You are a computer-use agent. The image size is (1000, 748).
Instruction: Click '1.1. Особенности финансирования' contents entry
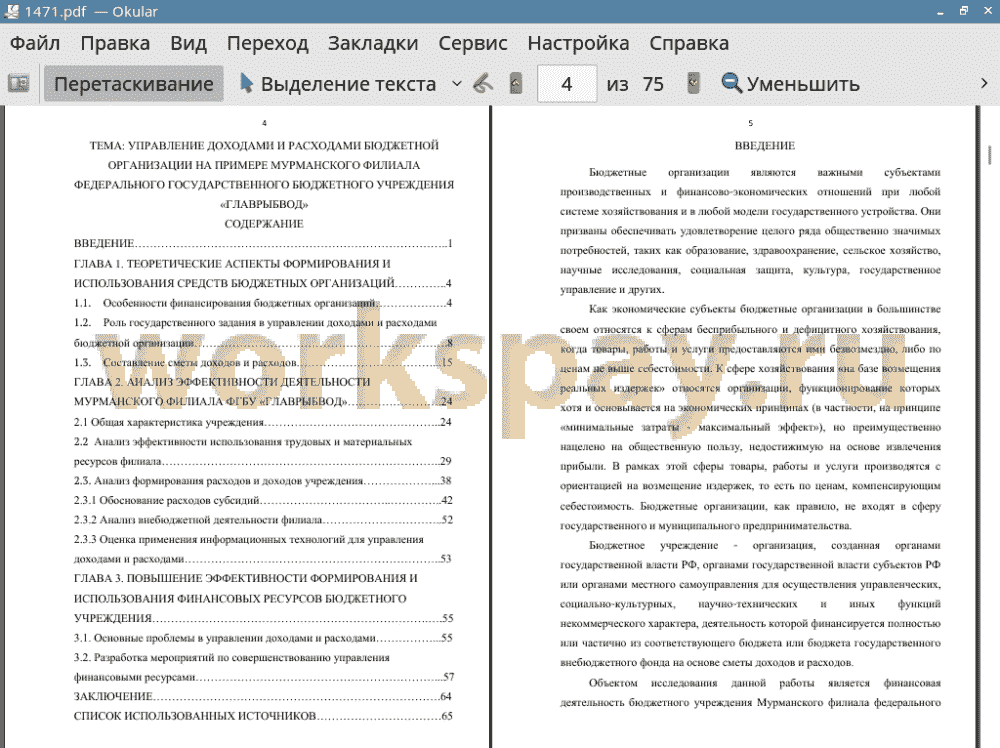click(x=263, y=304)
